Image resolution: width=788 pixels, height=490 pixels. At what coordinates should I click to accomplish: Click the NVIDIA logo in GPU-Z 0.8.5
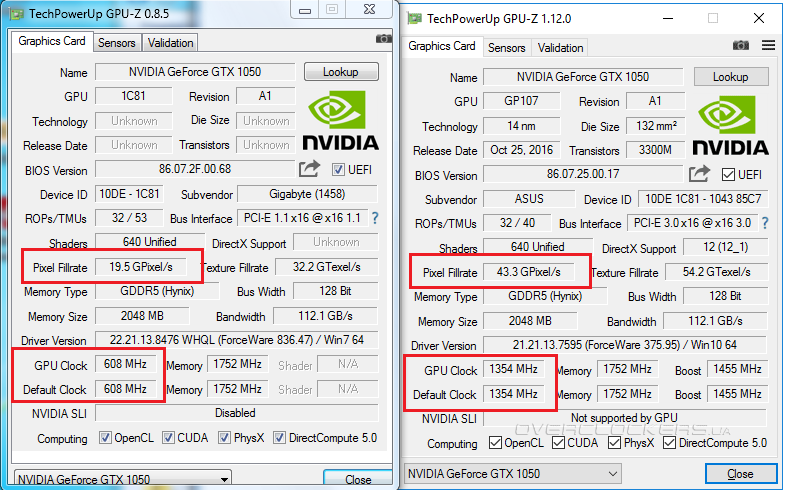pos(340,121)
